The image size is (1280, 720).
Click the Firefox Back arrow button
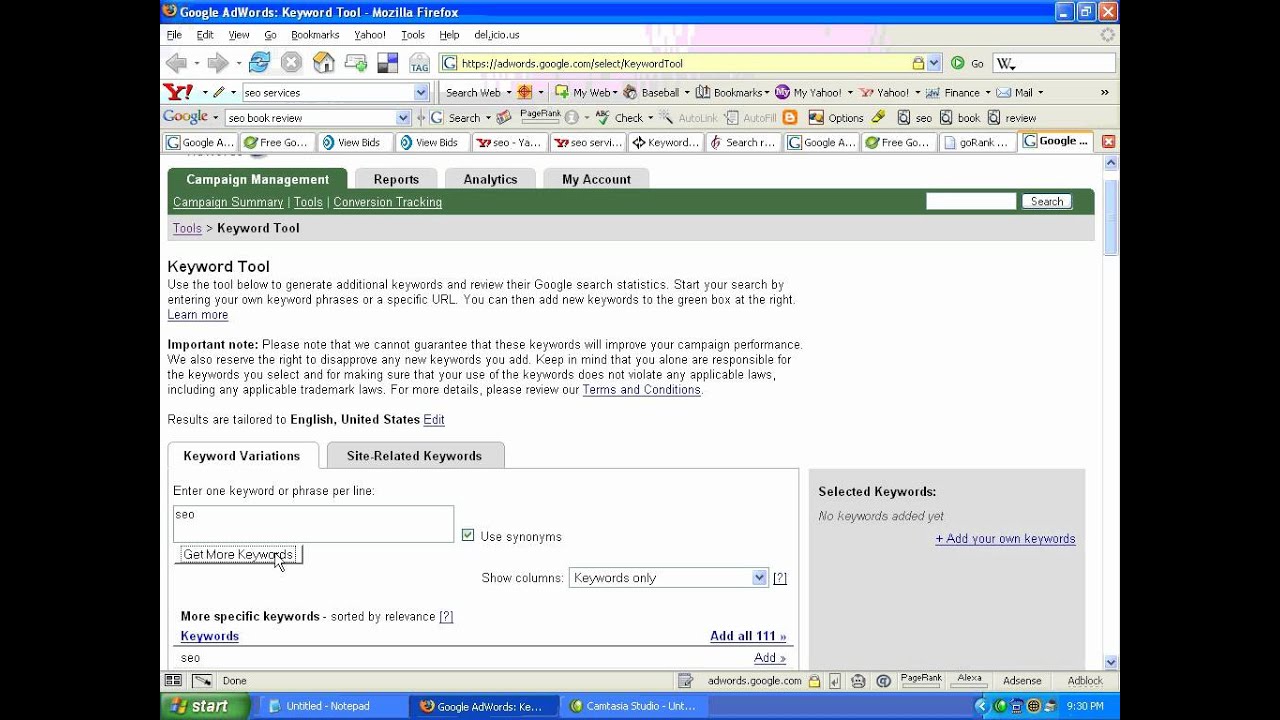coord(177,63)
